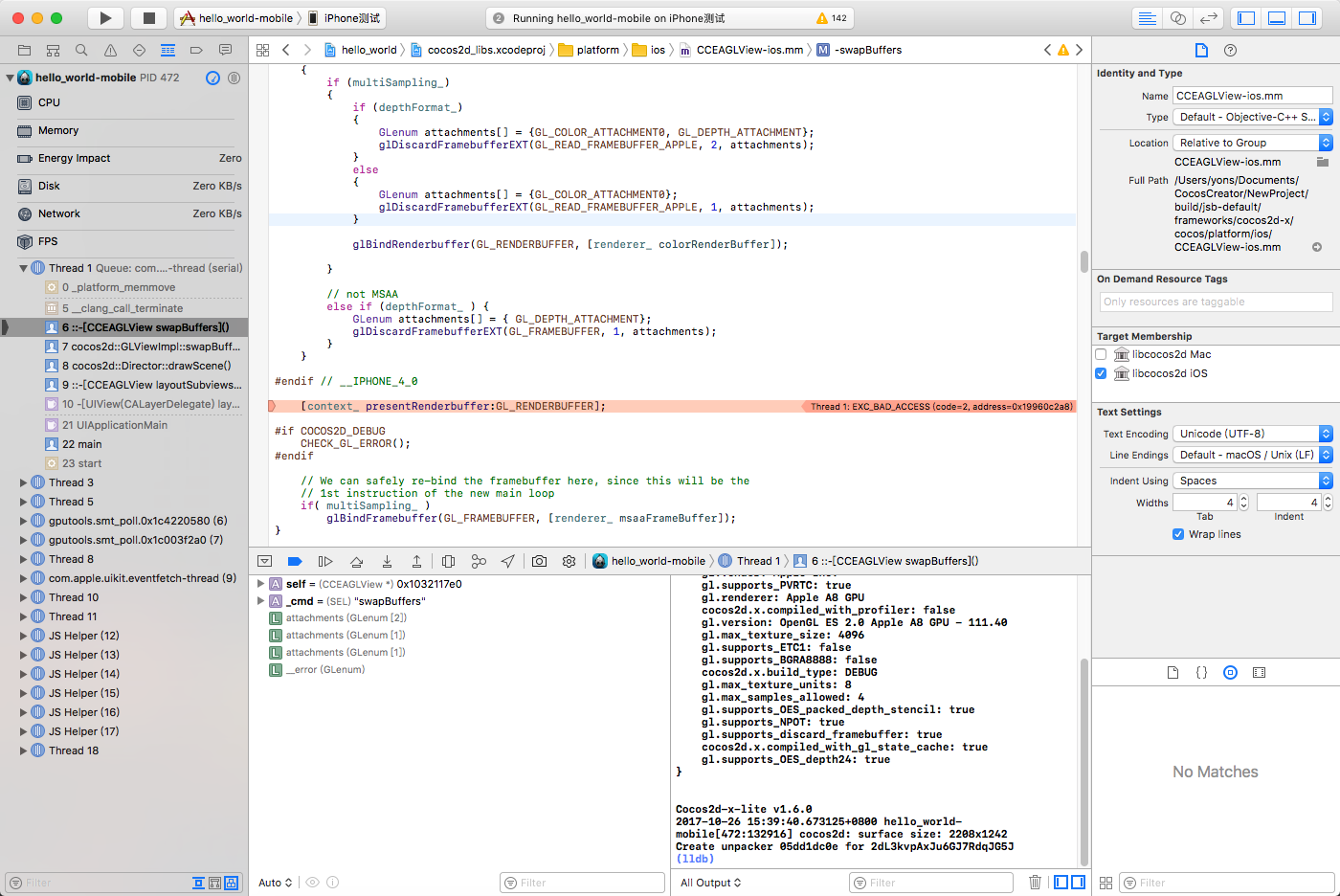Click frame 8 cocos2d::Director::drawScene()
Screen dimensions: 1340x896
(145, 366)
